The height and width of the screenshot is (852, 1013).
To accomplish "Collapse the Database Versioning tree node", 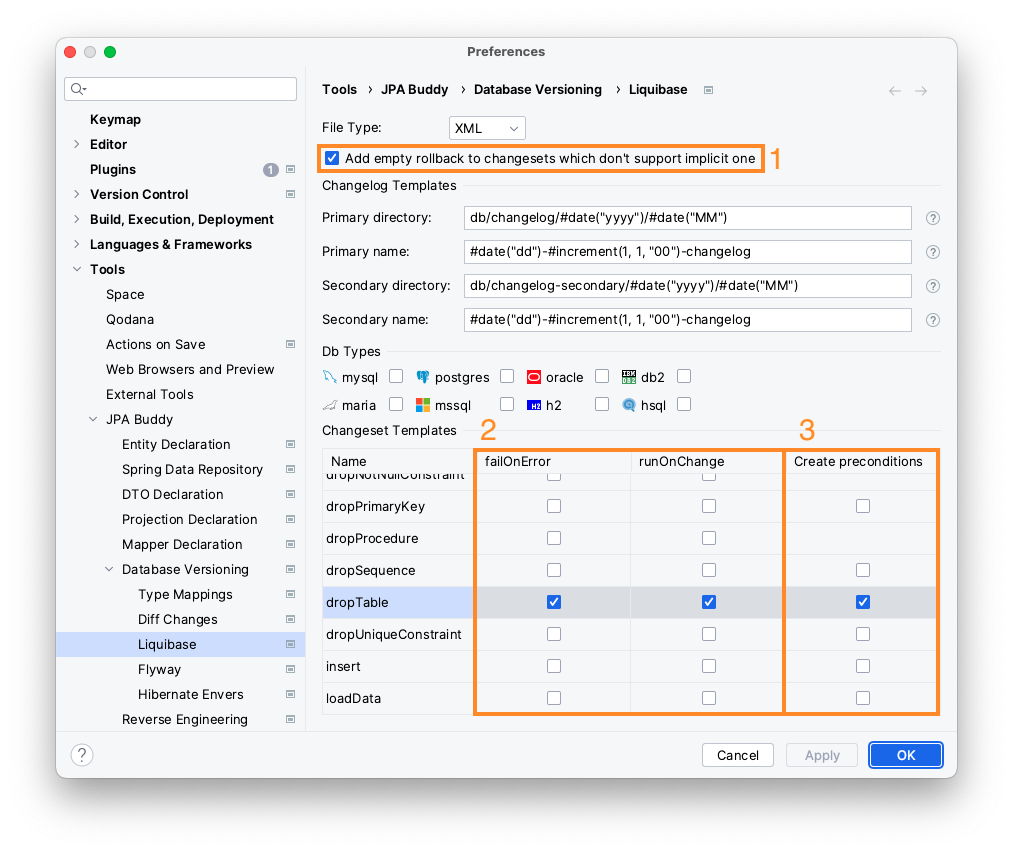I will click(109, 569).
